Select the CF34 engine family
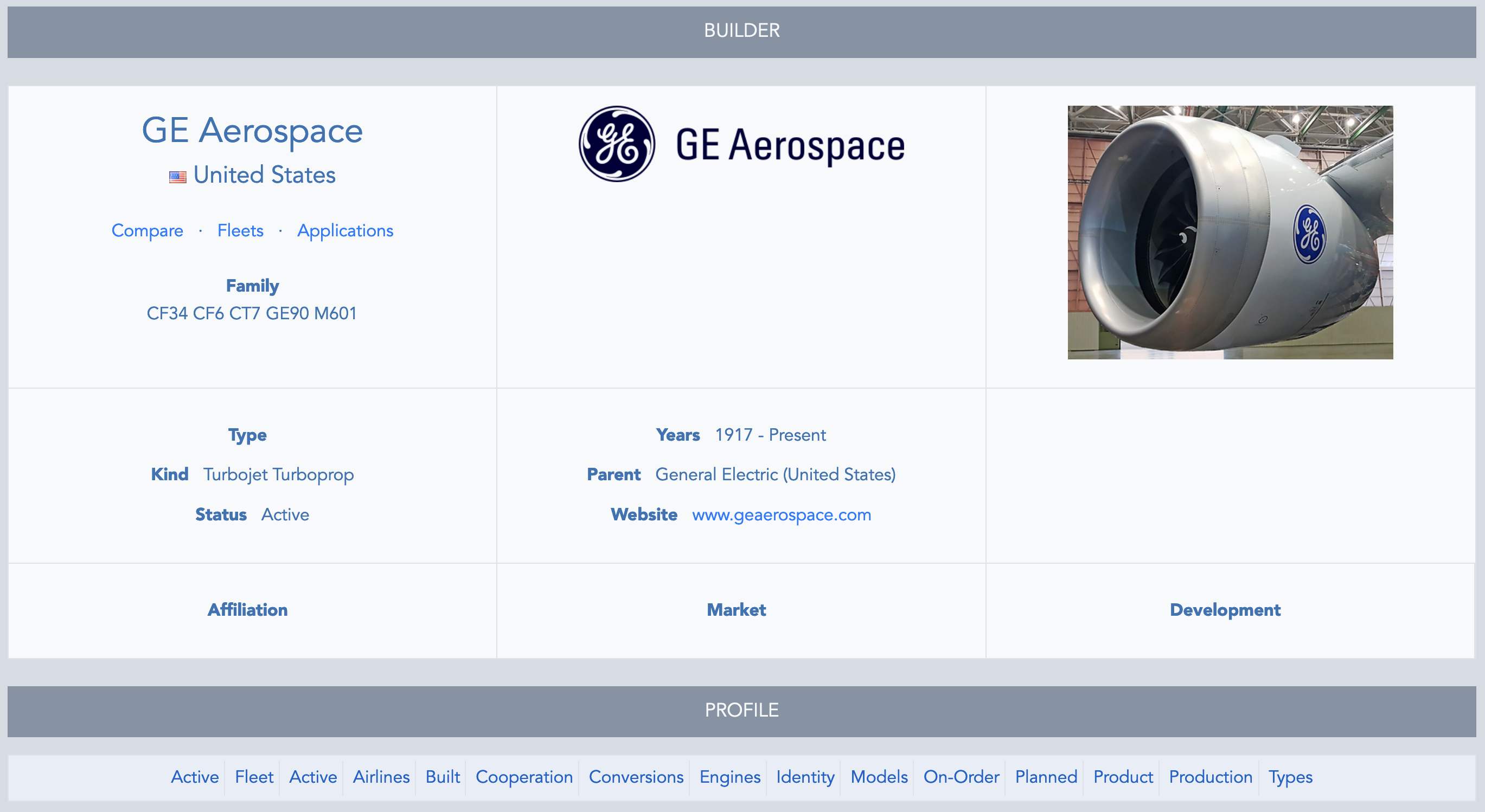This screenshot has width=1485, height=812. click(x=167, y=313)
